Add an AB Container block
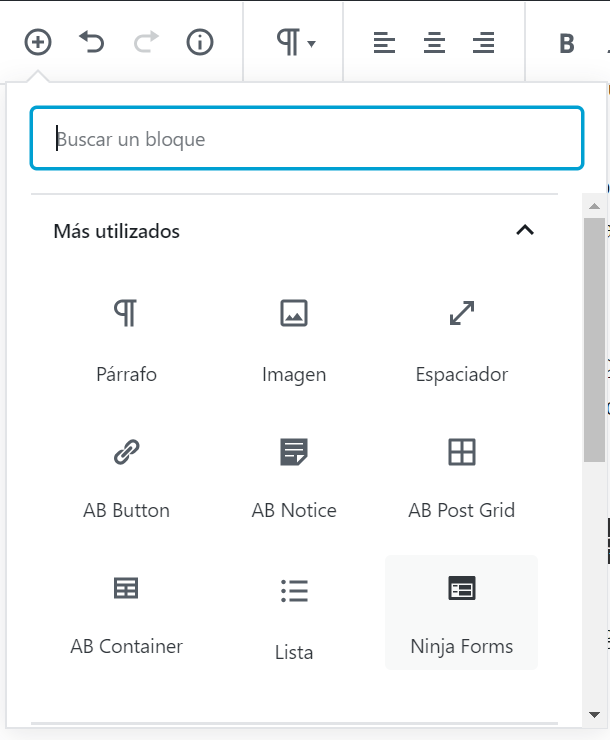This screenshot has width=610, height=740. 126,612
